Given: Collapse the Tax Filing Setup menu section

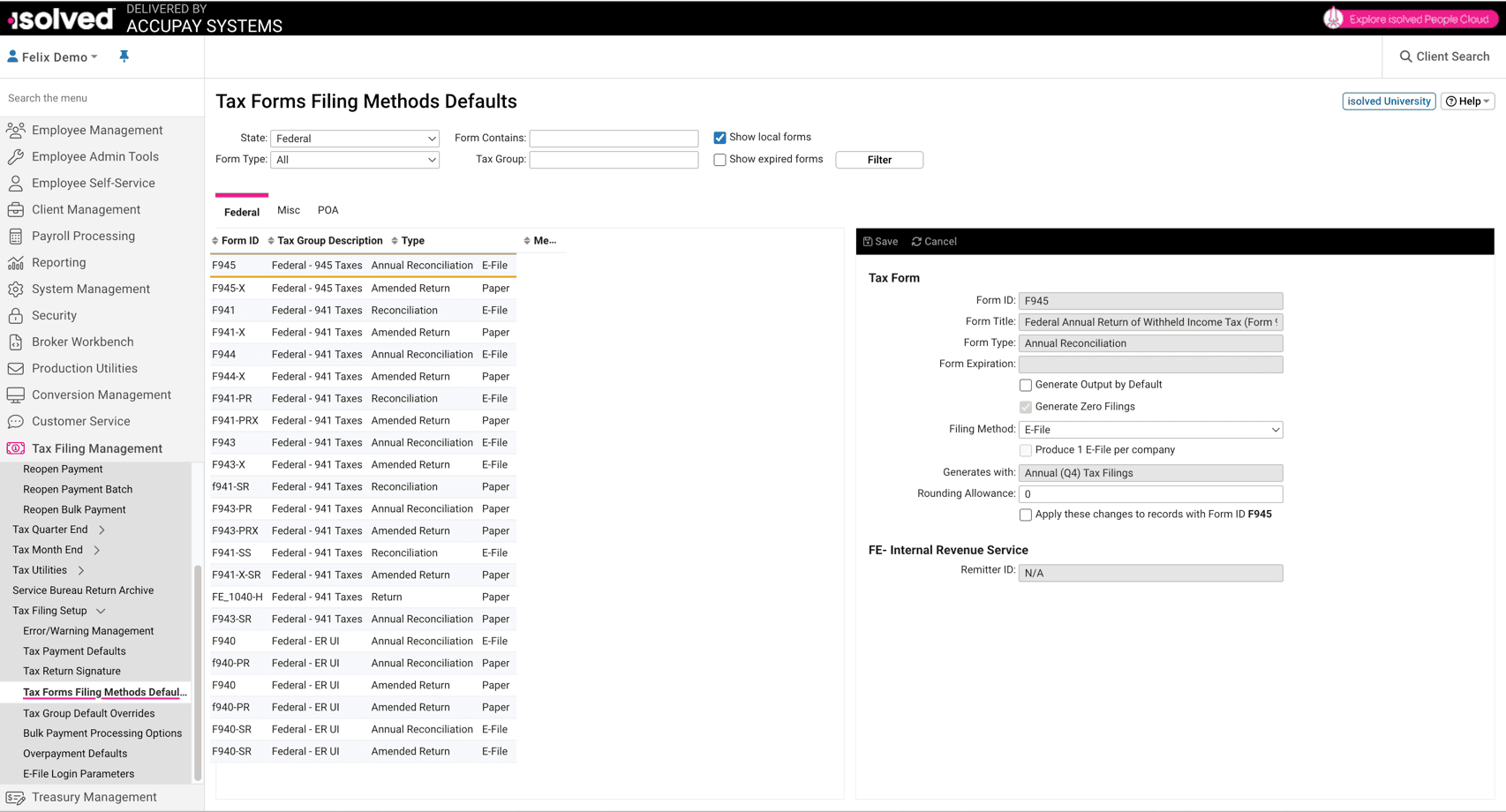Looking at the screenshot, I should (x=101, y=611).
